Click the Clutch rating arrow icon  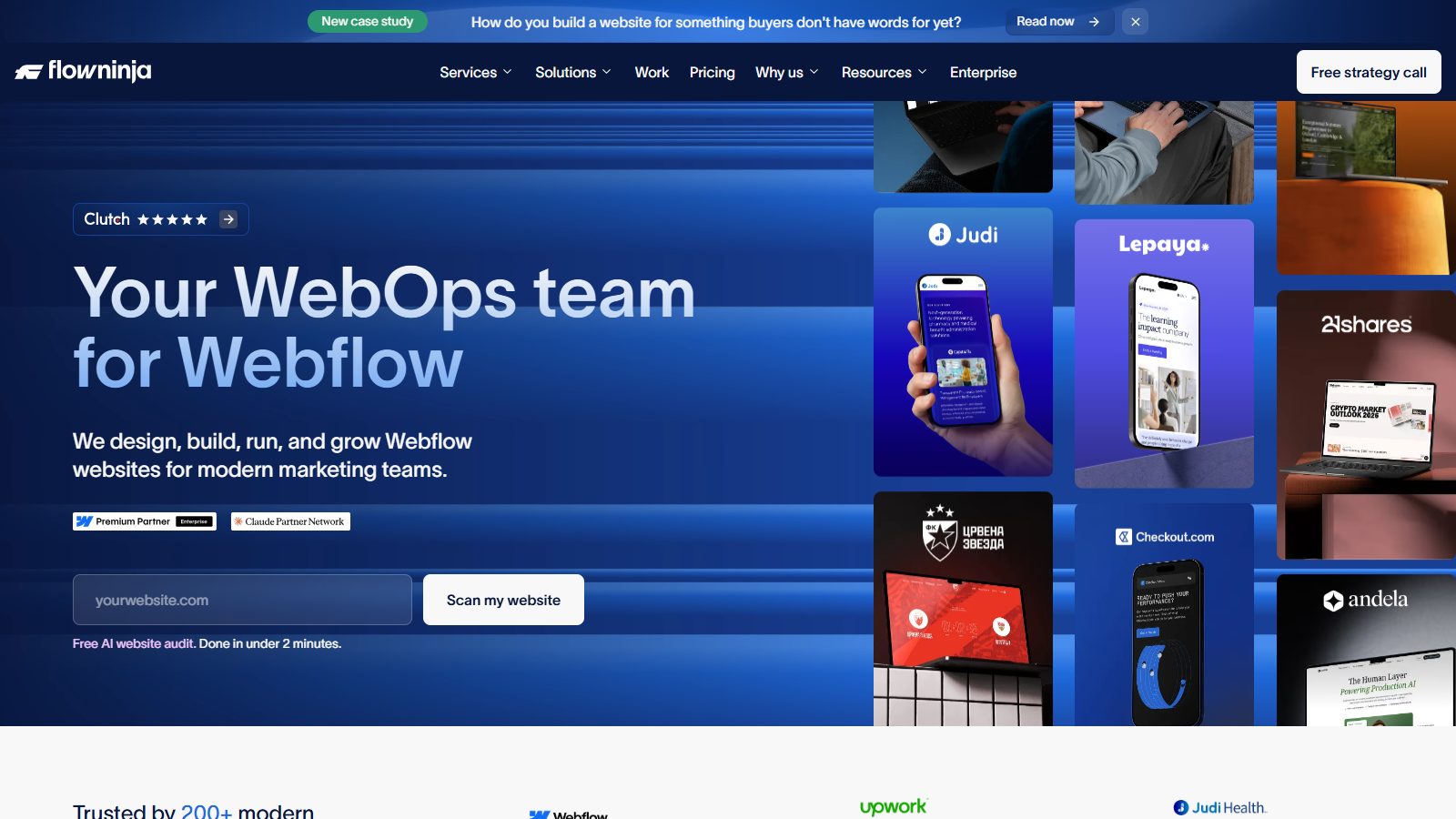point(228,219)
